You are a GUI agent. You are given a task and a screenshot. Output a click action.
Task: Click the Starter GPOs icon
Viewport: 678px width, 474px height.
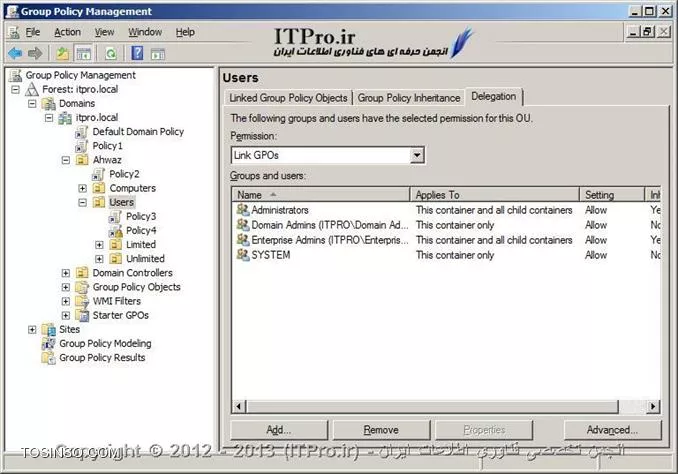tap(82, 315)
